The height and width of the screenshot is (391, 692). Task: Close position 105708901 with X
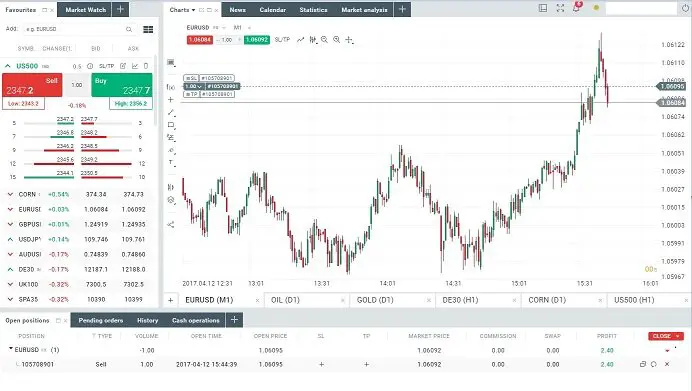coord(667,364)
